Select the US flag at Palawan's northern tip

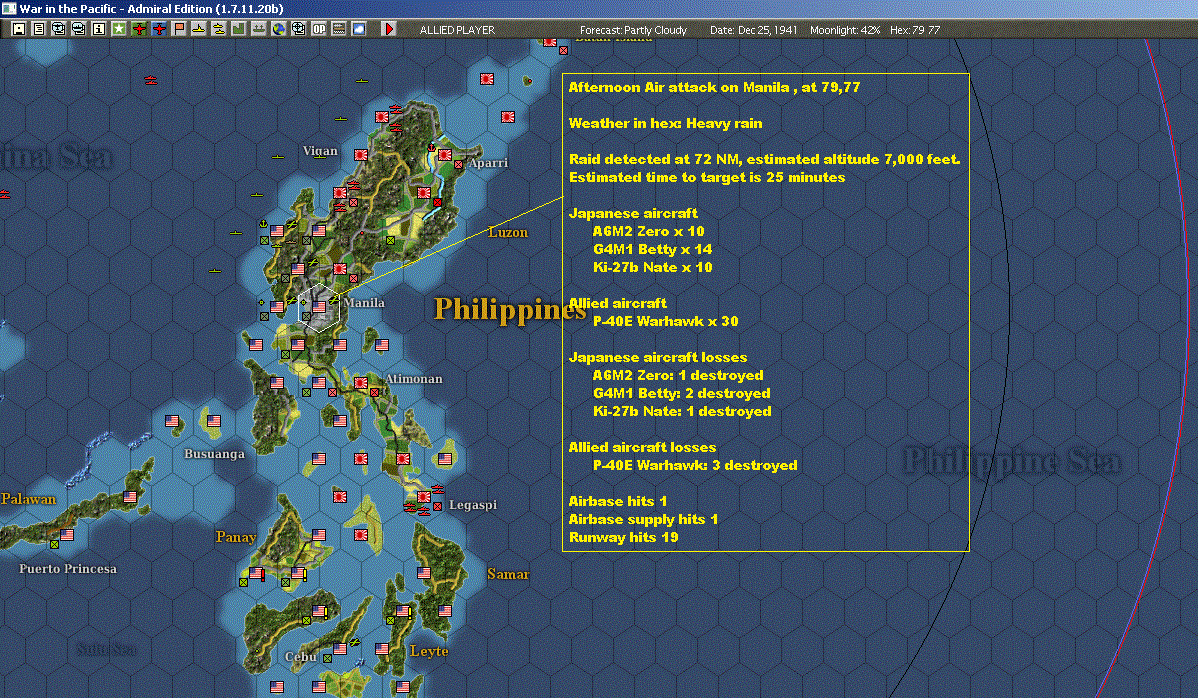pyautogui.click(x=130, y=496)
